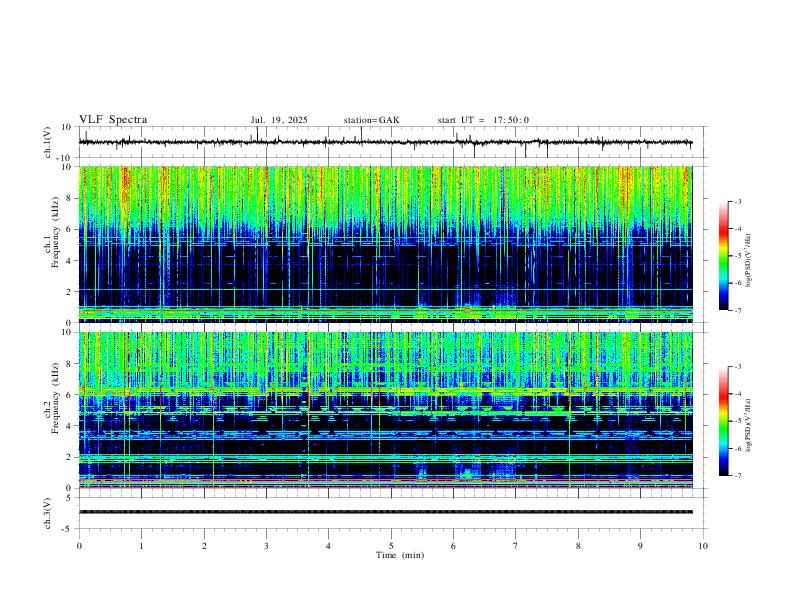The image size is (792, 612).
Task: Click the "Time (min)" axis label
Action: pyautogui.click(x=400, y=555)
